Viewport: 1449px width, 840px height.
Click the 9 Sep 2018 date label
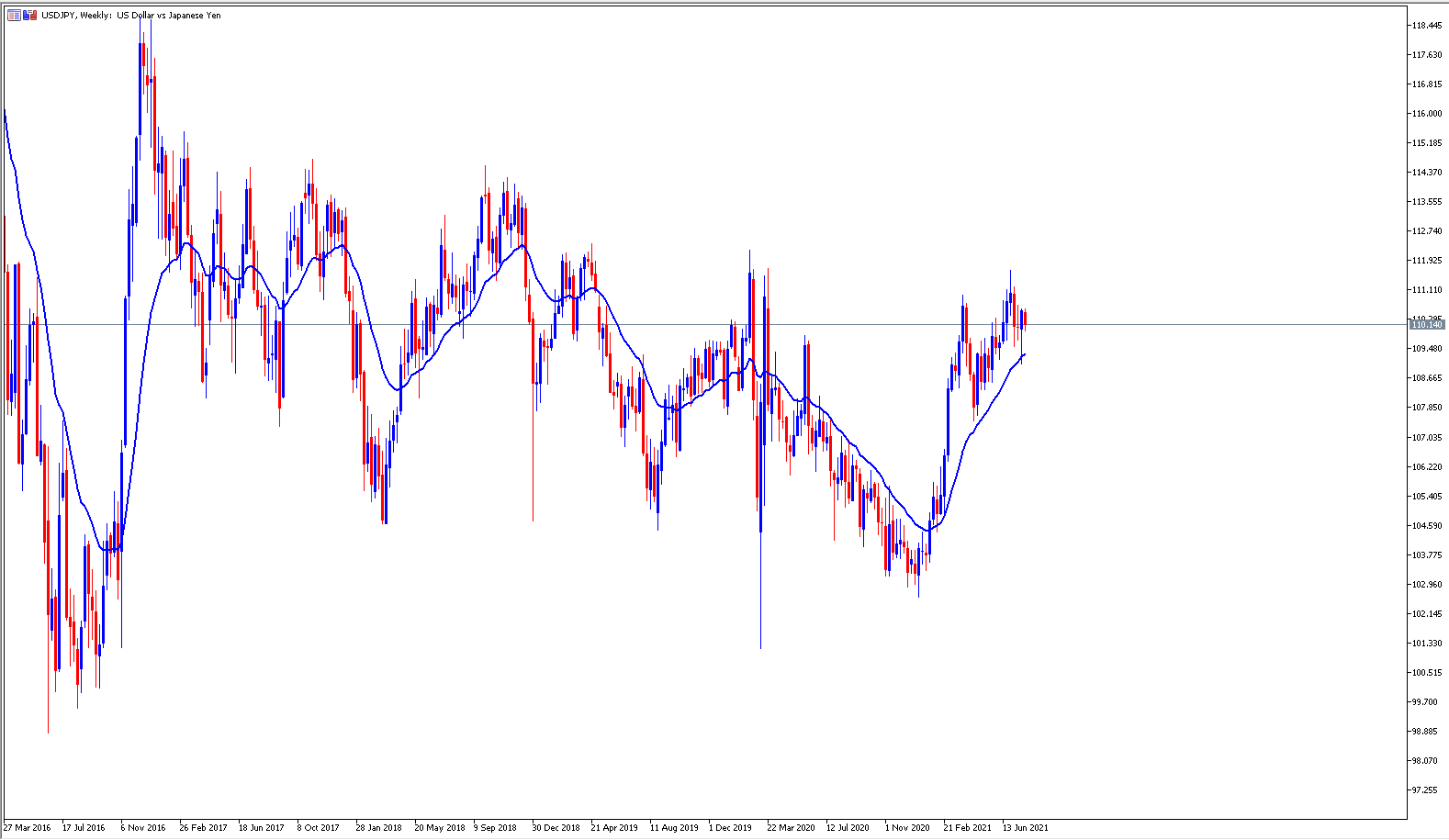[x=496, y=828]
